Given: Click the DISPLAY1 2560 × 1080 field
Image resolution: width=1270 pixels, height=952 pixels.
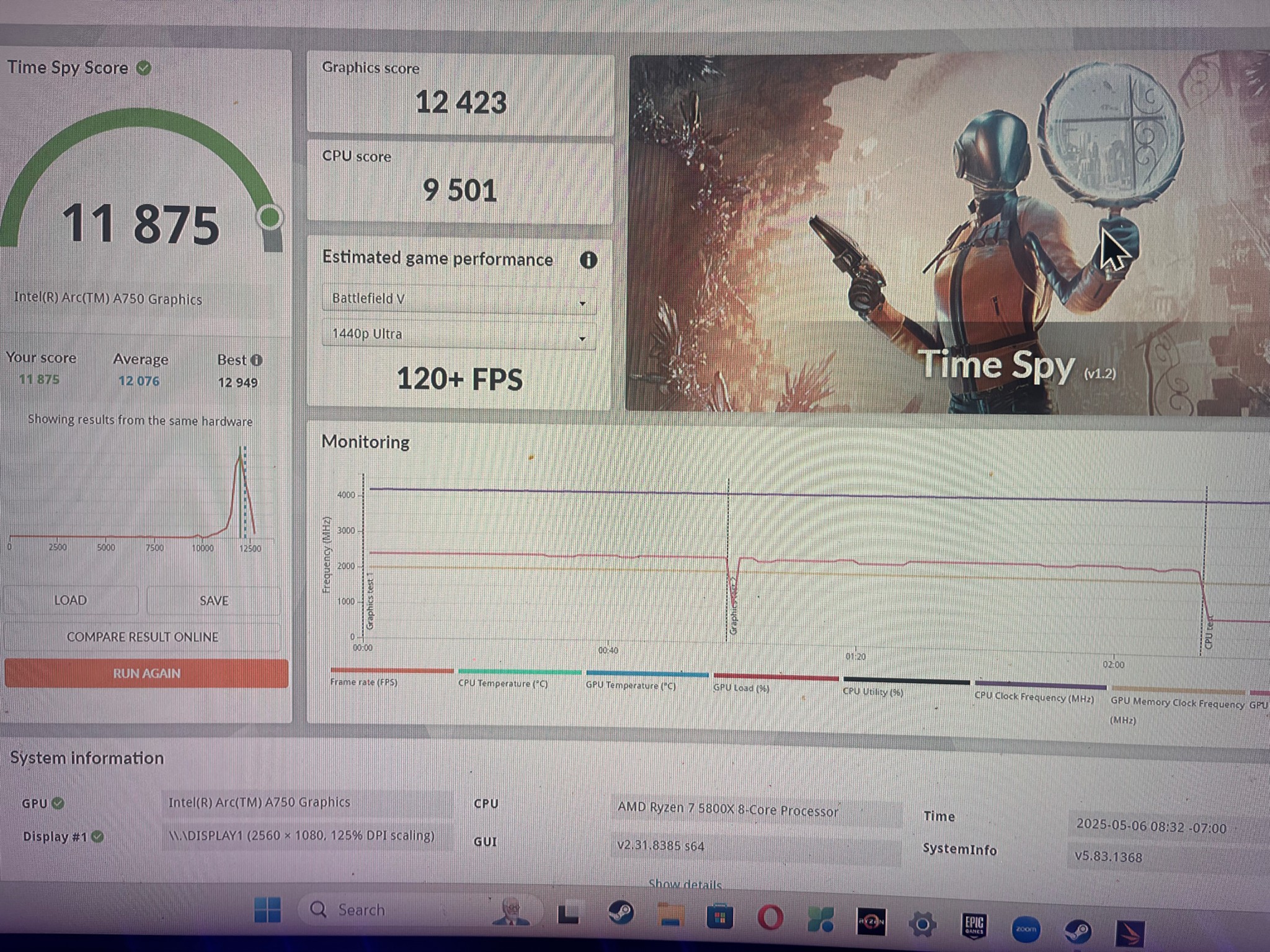Looking at the screenshot, I should pos(307,835).
